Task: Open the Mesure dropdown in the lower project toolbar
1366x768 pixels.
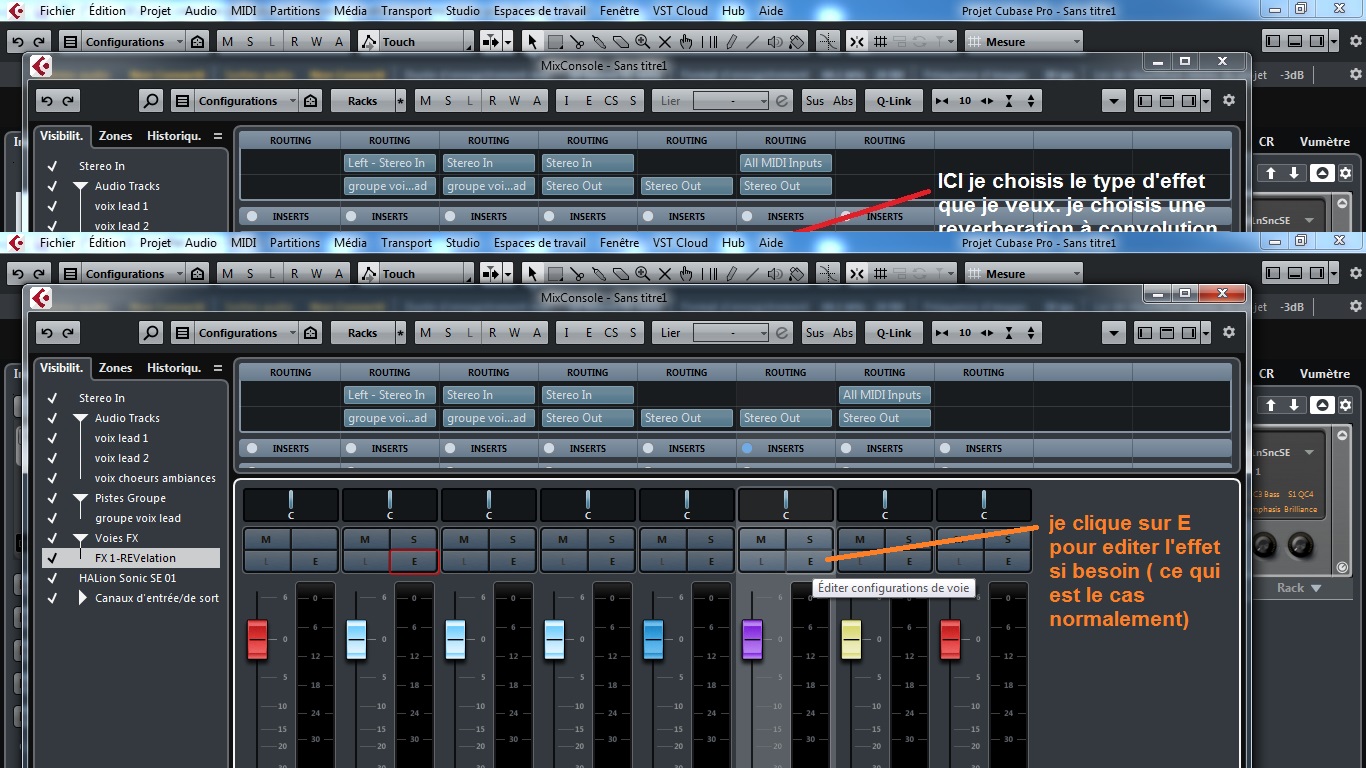Action: coord(1024,274)
